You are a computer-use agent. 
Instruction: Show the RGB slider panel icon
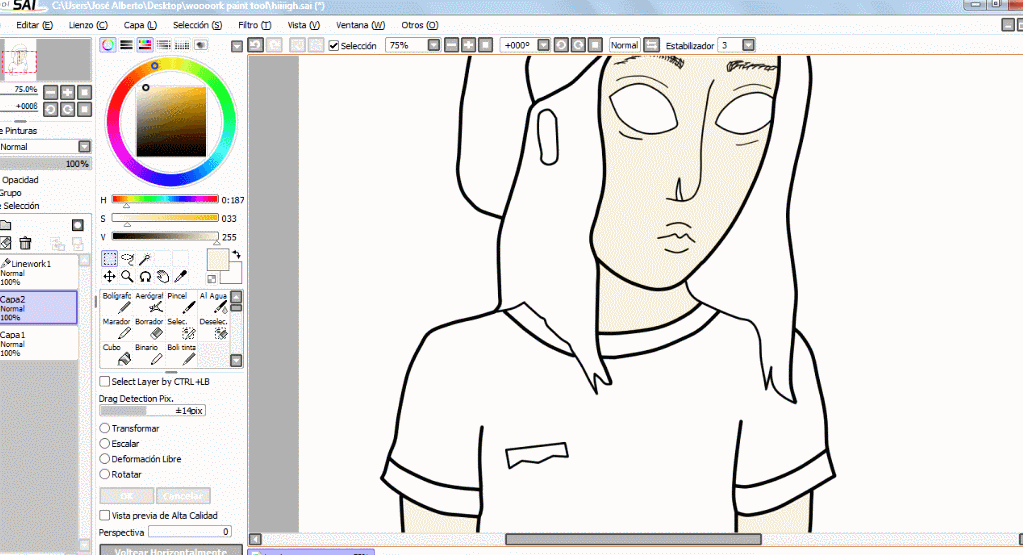[x=126, y=45]
